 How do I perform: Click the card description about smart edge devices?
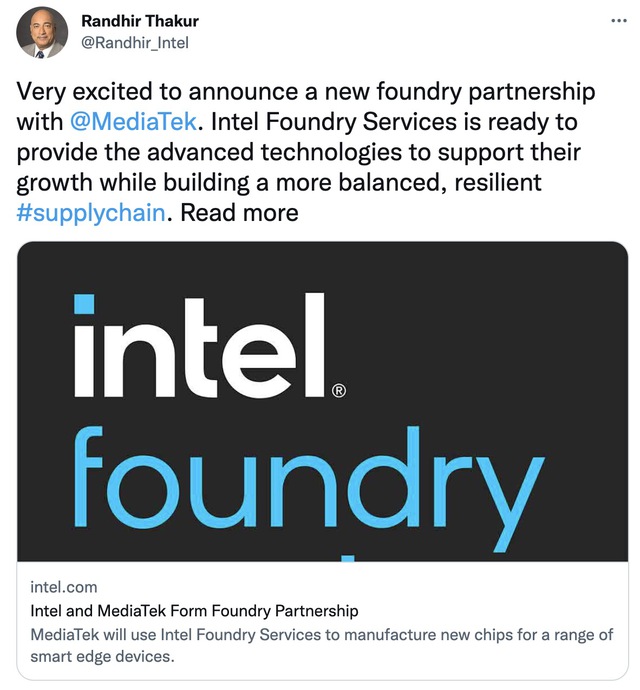pyautogui.click(x=322, y=645)
